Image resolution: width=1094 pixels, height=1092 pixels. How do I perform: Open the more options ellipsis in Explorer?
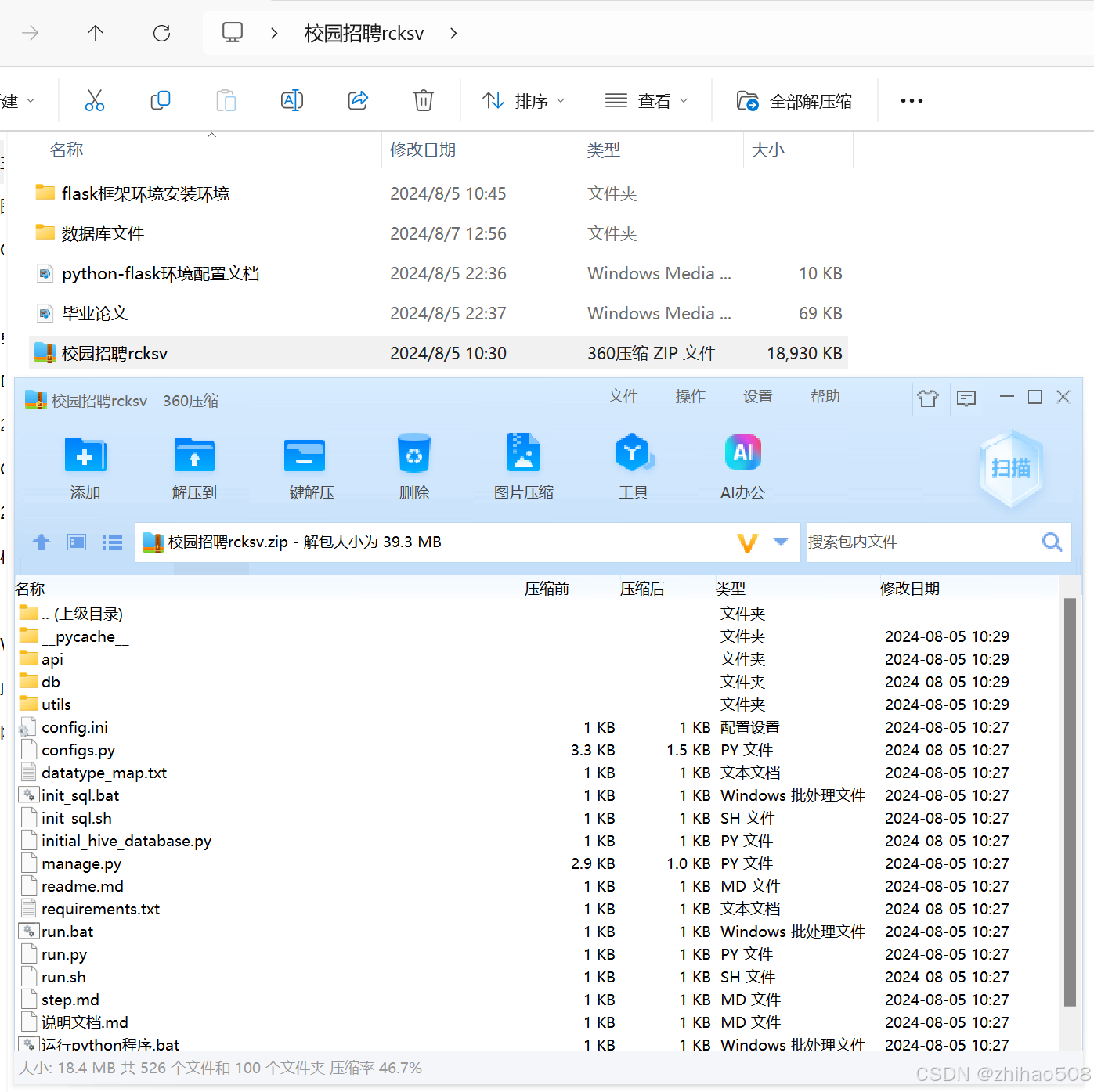point(912,100)
